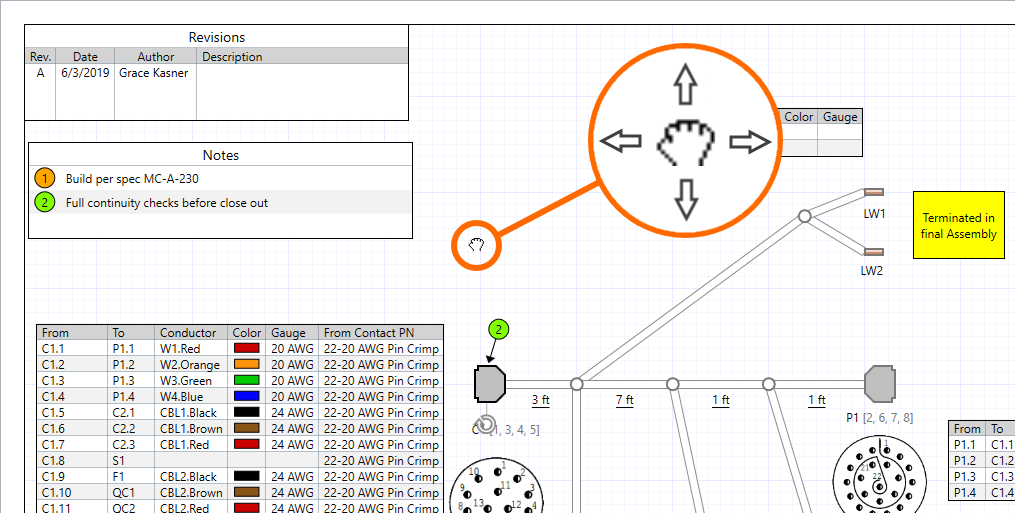1015x513 pixels.
Task: Click the red swatch in the C1.7 row
Action: coord(247,444)
